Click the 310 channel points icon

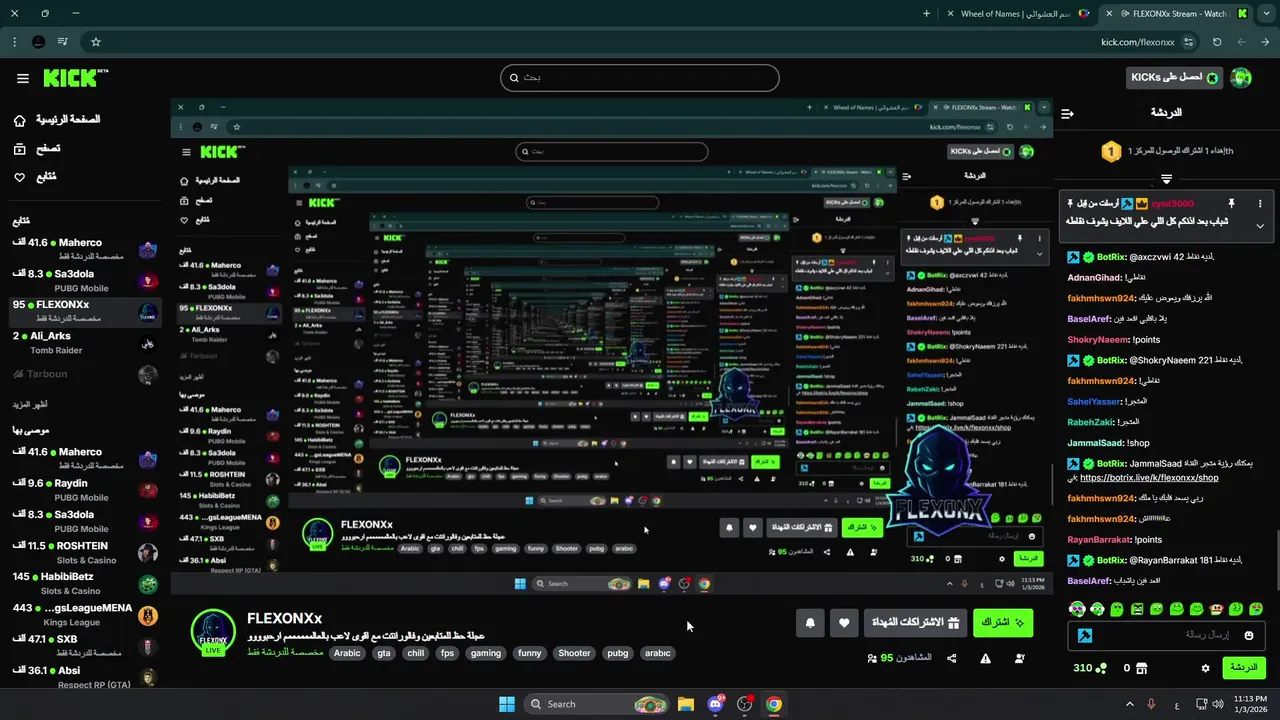[x=1102, y=668]
